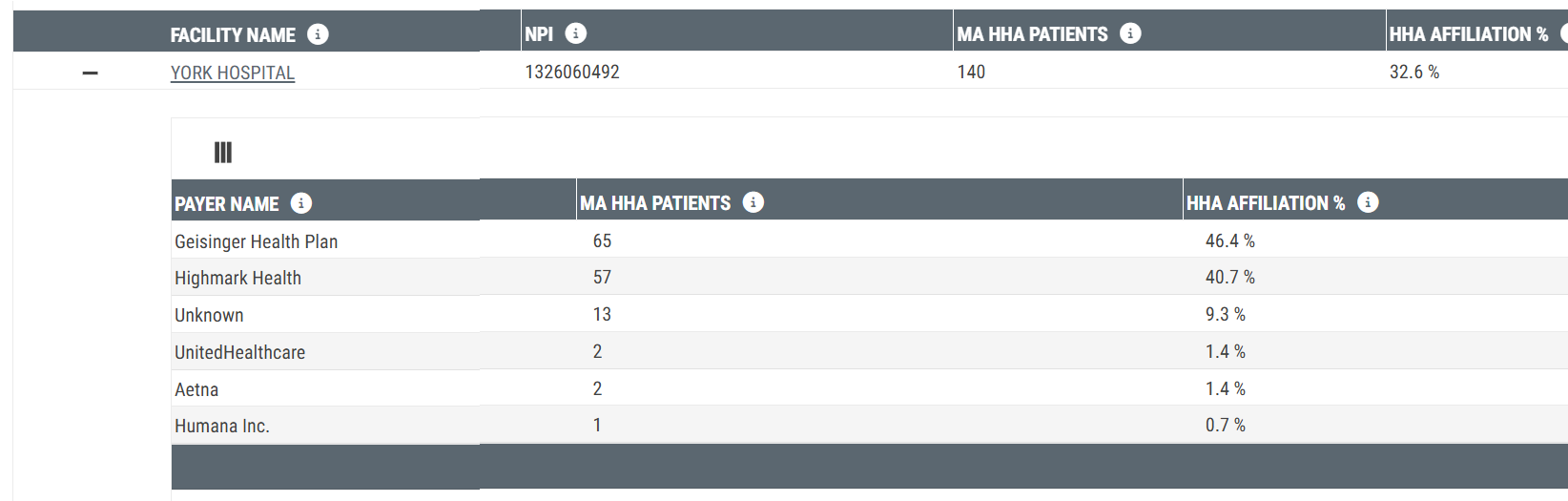Viewport: 1568px width, 501px height.
Task: Sort payer table by HHA Affiliation %
Action: (1266, 203)
